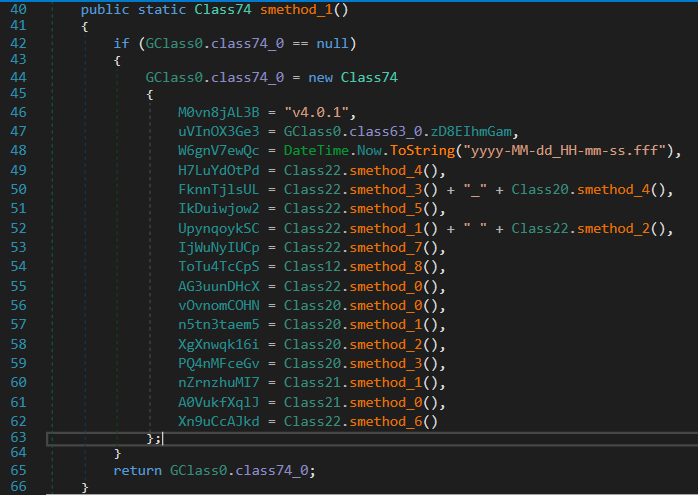
Task: Click the H7LuYdOtPd property name
Action: pos(219,170)
